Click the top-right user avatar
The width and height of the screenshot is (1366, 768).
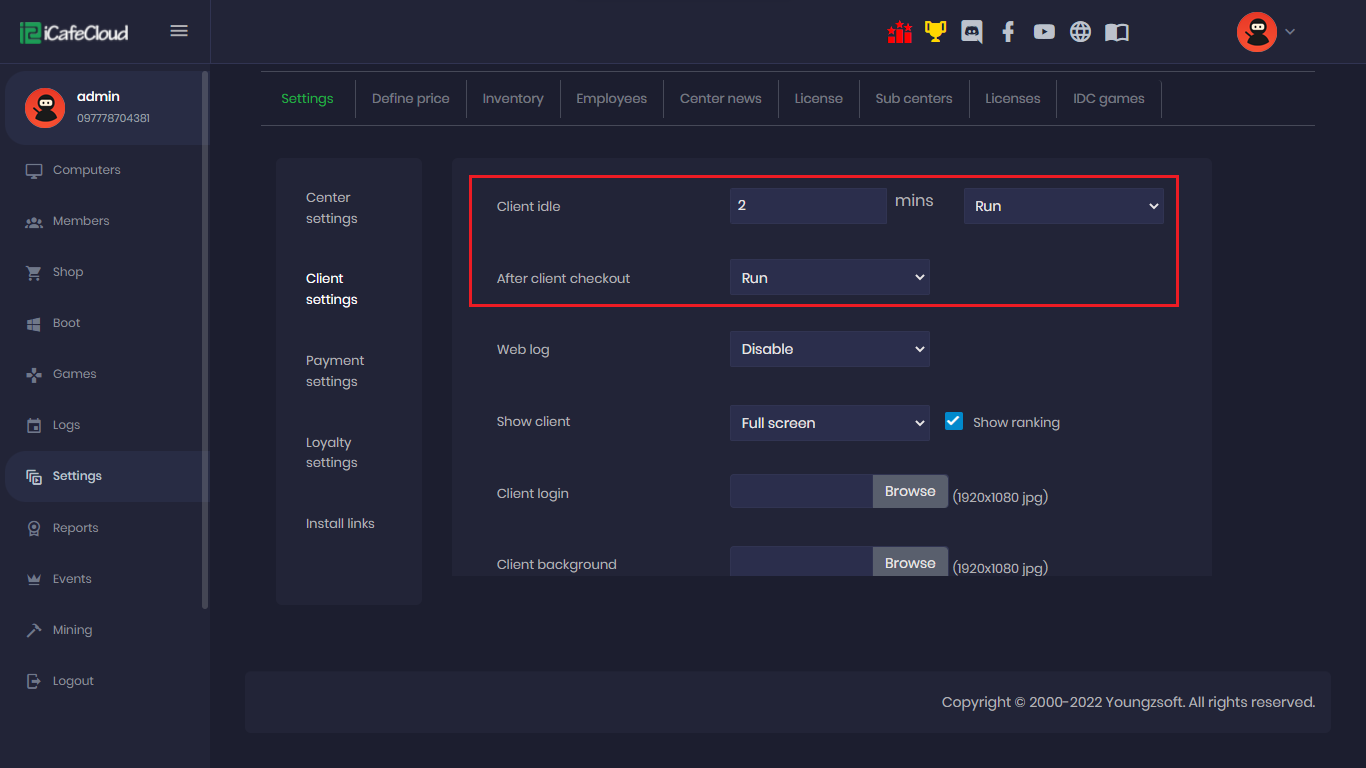[x=1256, y=32]
